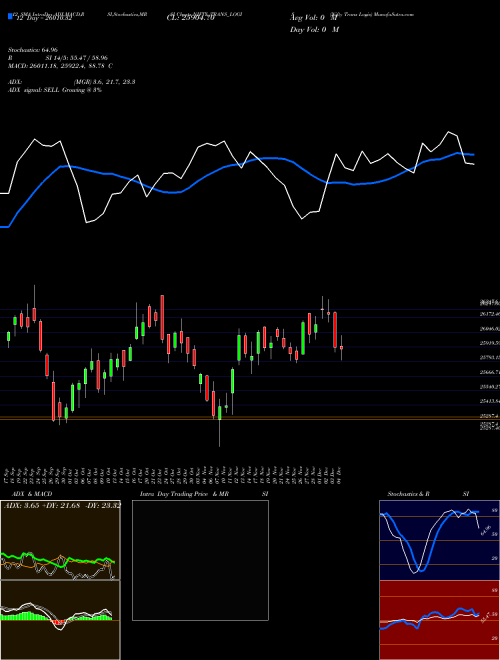Click the 25666 price axis label
Viewport: 500px width, 660px height.
pos(489,372)
